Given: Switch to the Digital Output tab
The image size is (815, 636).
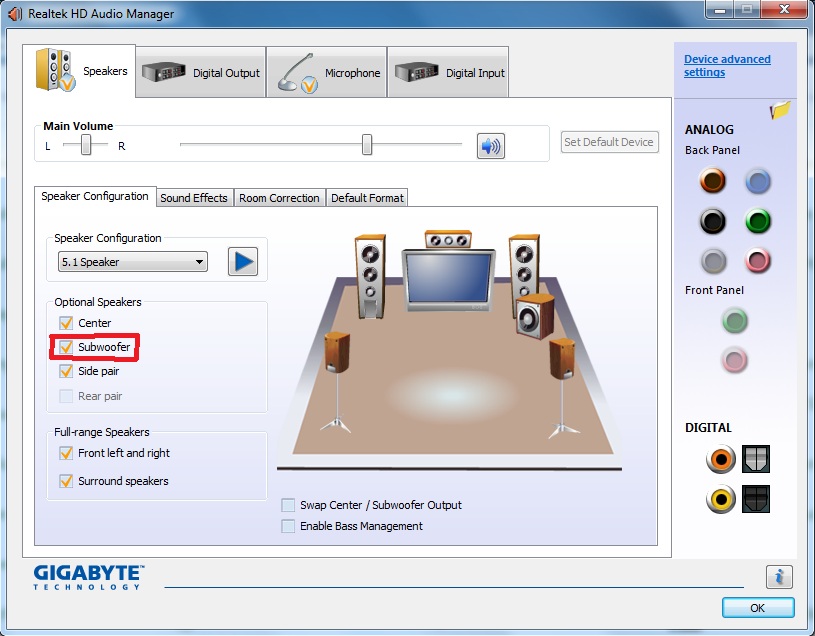Looking at the screenshot, I should 201,72.
